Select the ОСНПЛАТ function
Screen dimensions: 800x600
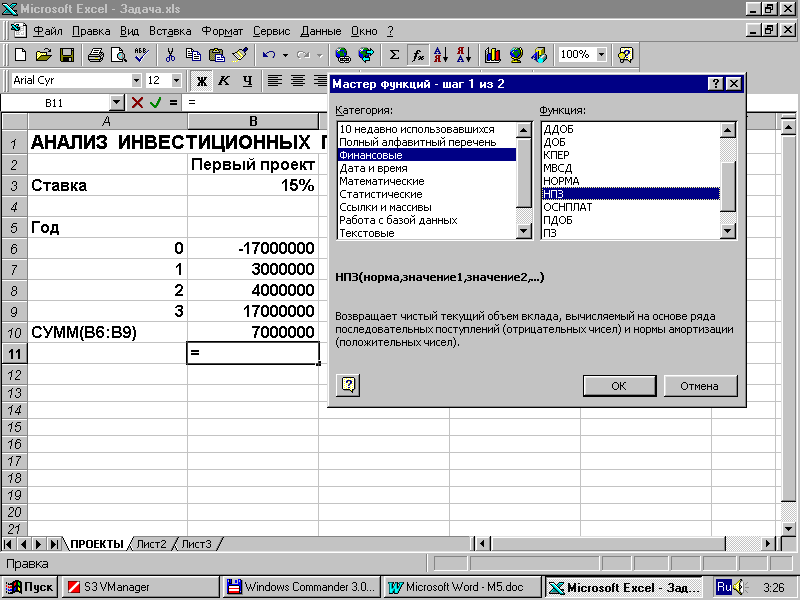(x=631, y=207)
